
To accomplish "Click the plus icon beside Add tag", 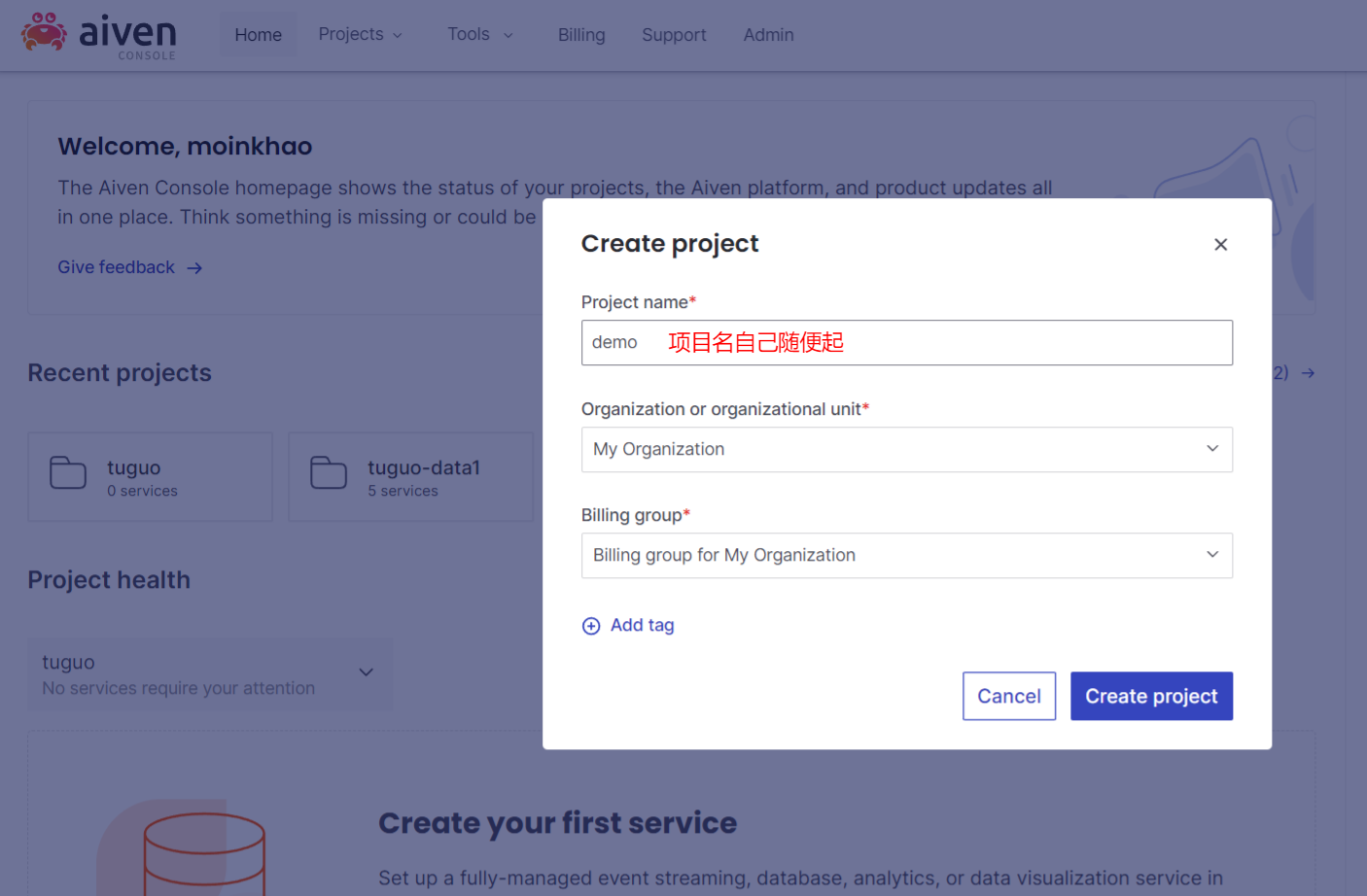I will pos(591,626).
